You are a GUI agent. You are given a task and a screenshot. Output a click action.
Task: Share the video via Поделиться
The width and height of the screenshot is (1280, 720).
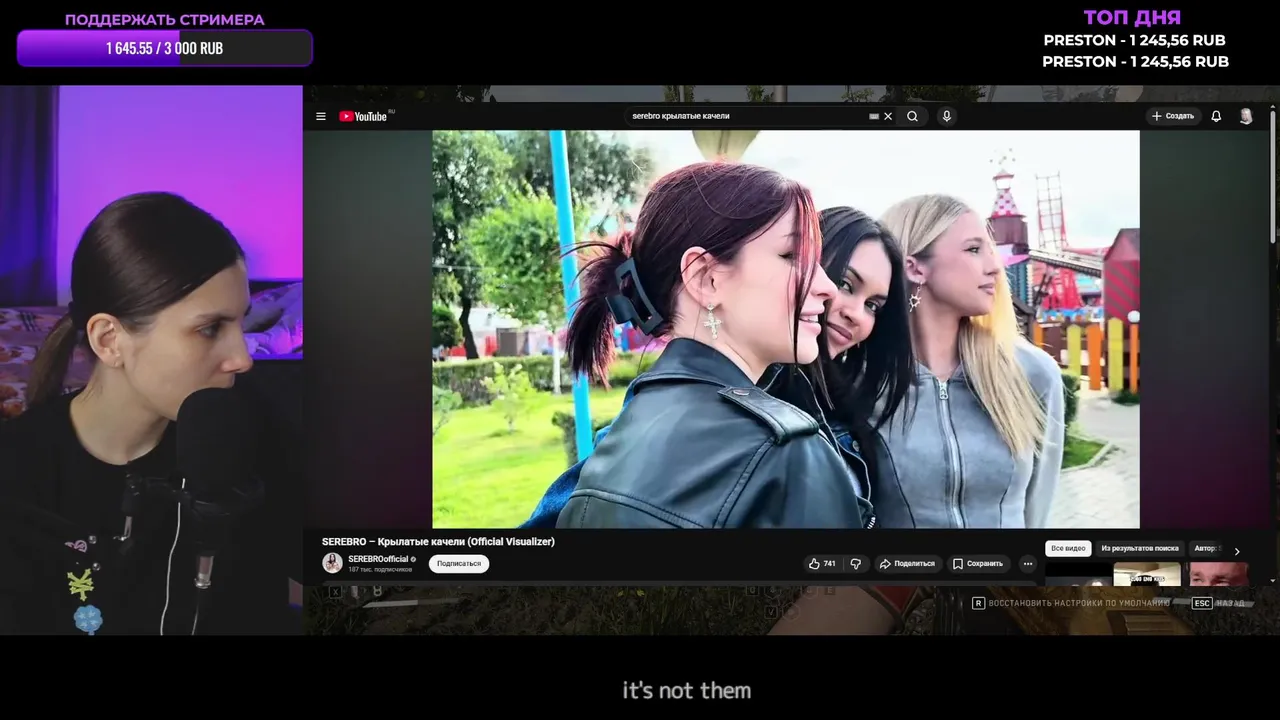coord(906,564)
